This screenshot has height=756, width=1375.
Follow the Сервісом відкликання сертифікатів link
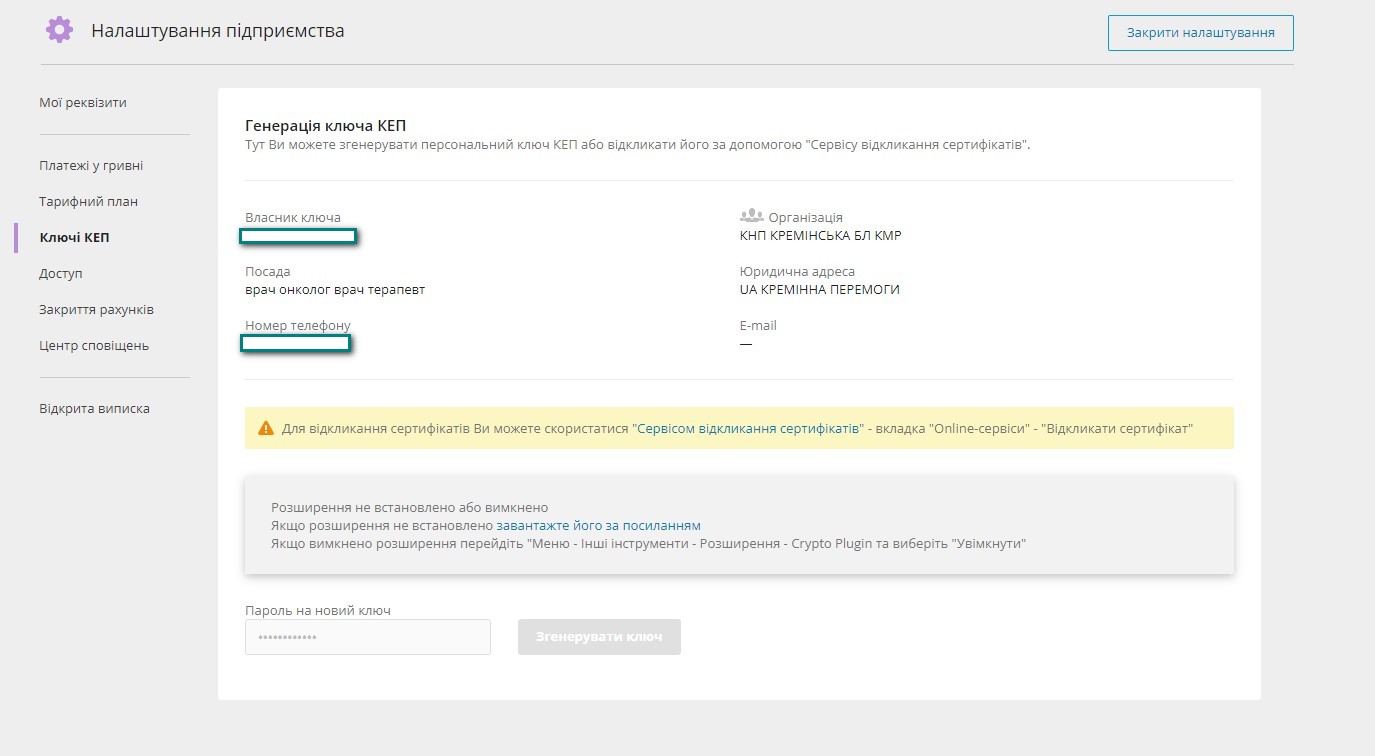[x=748, y=428]
